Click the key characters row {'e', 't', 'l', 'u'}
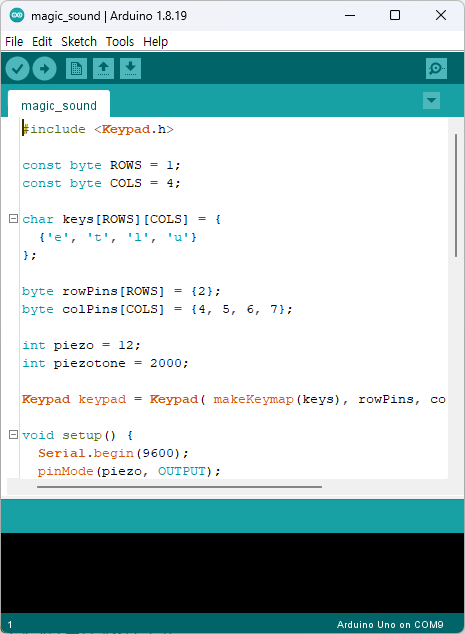Viewport: 465px width, 634px height. (118, 237)
